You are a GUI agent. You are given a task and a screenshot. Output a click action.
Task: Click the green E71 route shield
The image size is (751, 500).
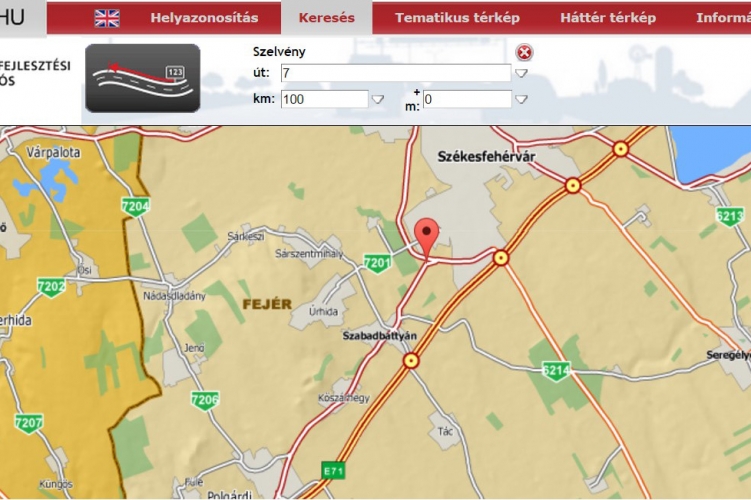pos(333,469)
